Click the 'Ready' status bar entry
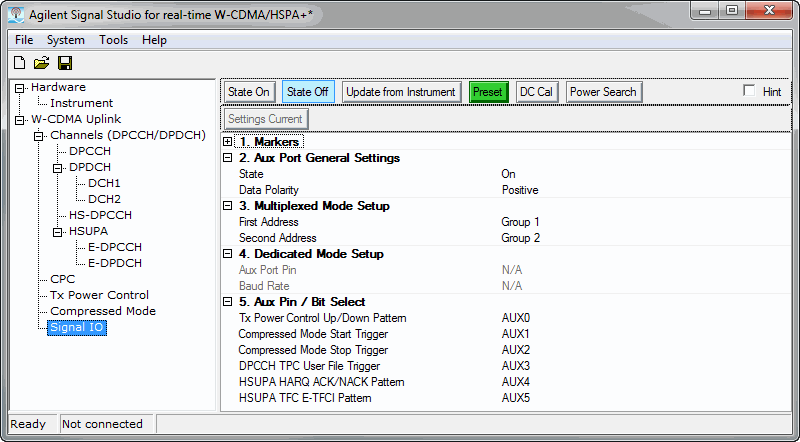This screenshot has width=800, height=442. (28, 424)
